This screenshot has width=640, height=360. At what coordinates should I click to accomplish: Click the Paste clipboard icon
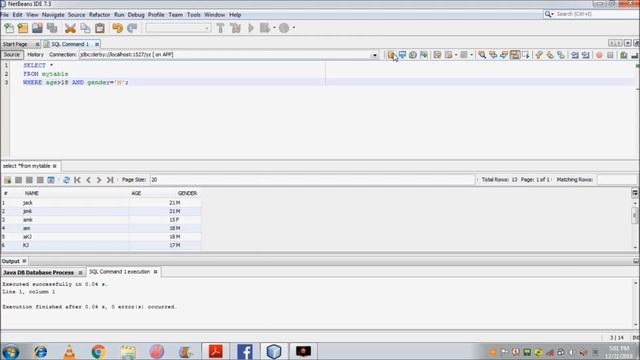click(100, 28)
